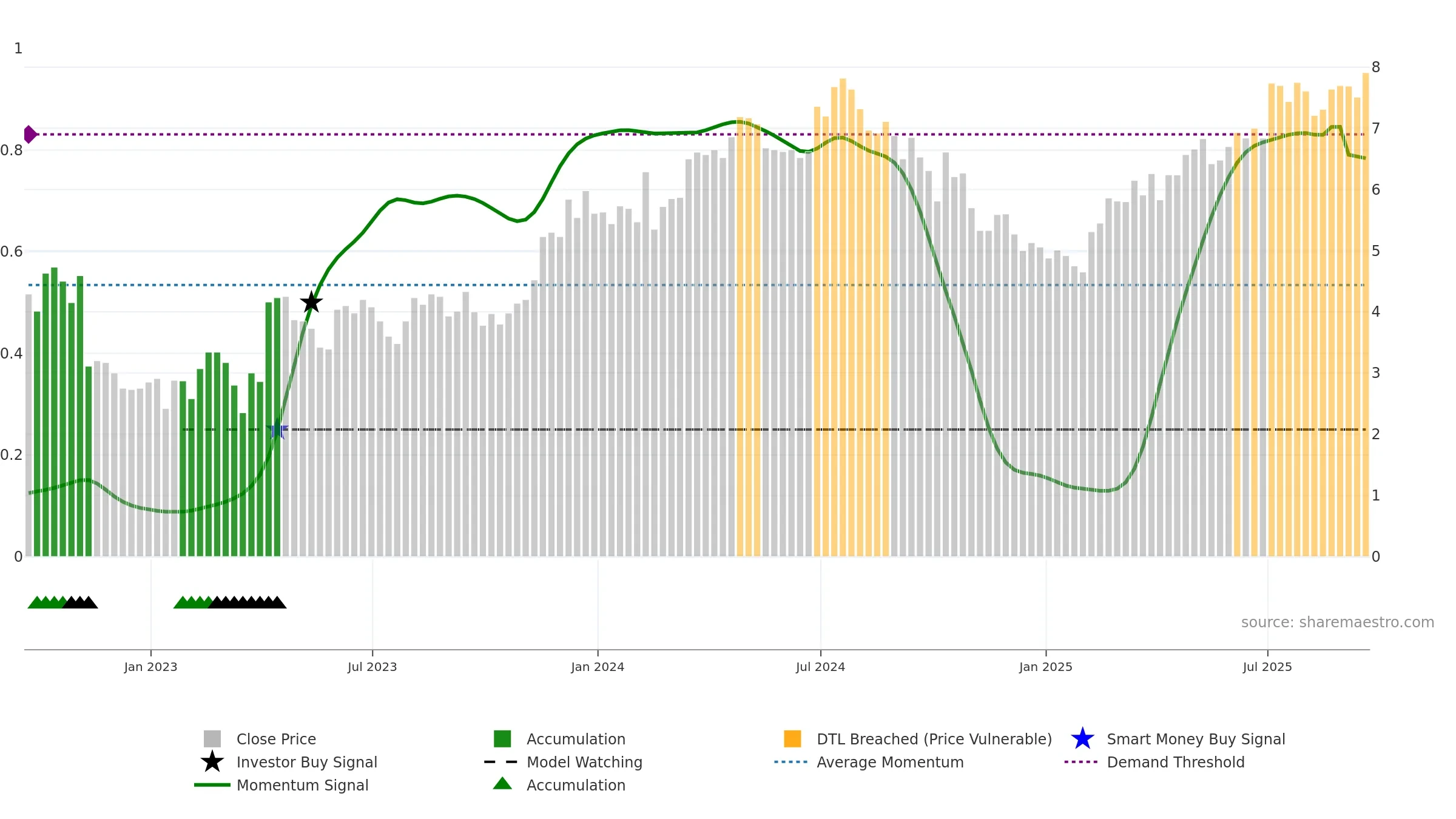Click the black star Investor Buy Signal legend icon
1456x819 pixels.
click(212, 762)
